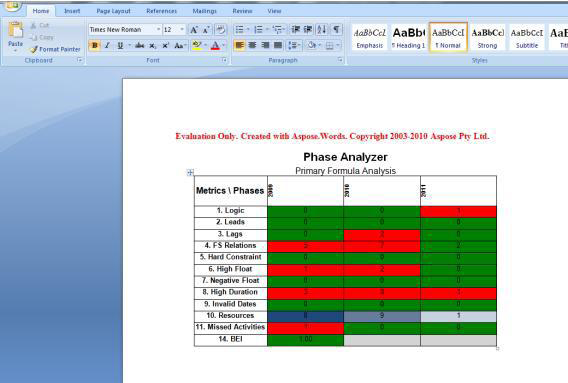The height and width of the screenshot is (383, 568).
Task: Switch to the Home tab
Action: tap(41, 11)
